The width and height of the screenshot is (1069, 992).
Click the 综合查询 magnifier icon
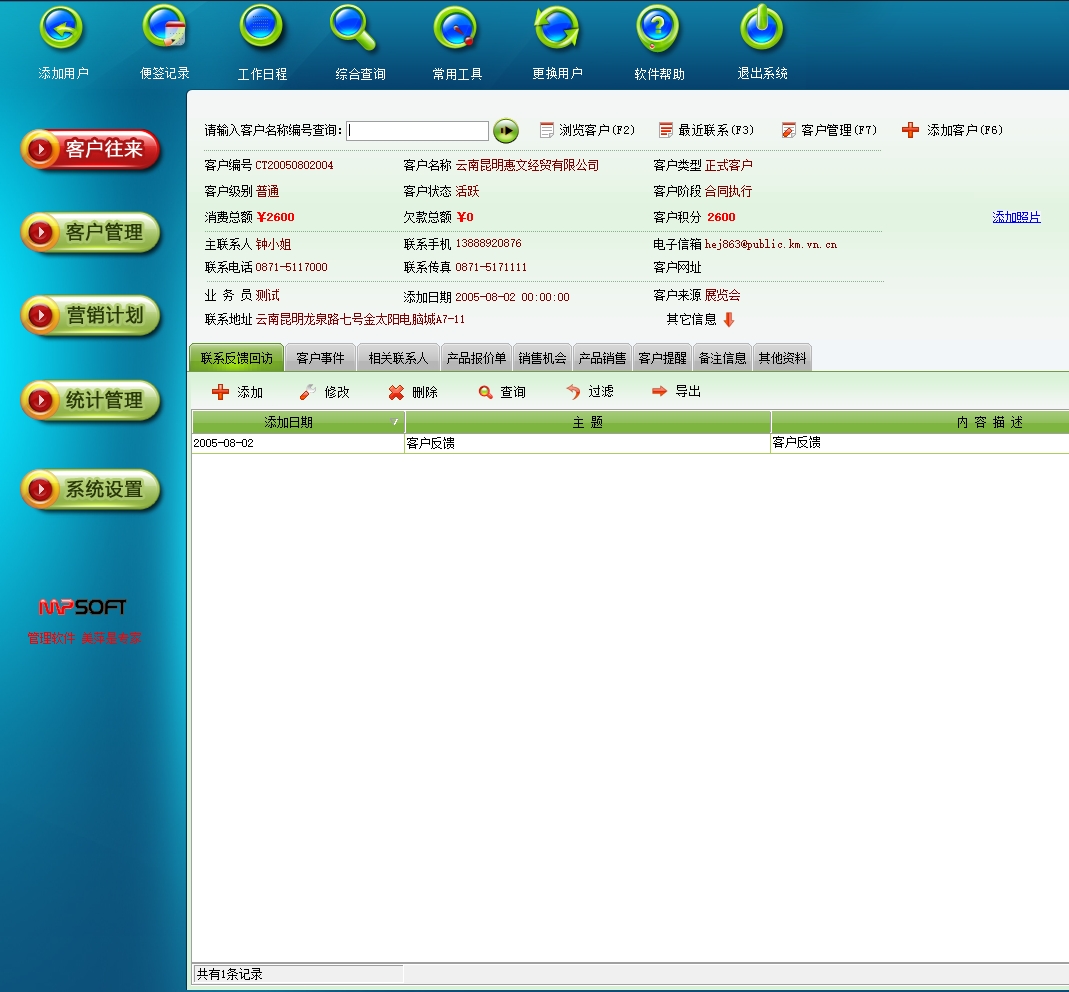[x=354, y=30]
